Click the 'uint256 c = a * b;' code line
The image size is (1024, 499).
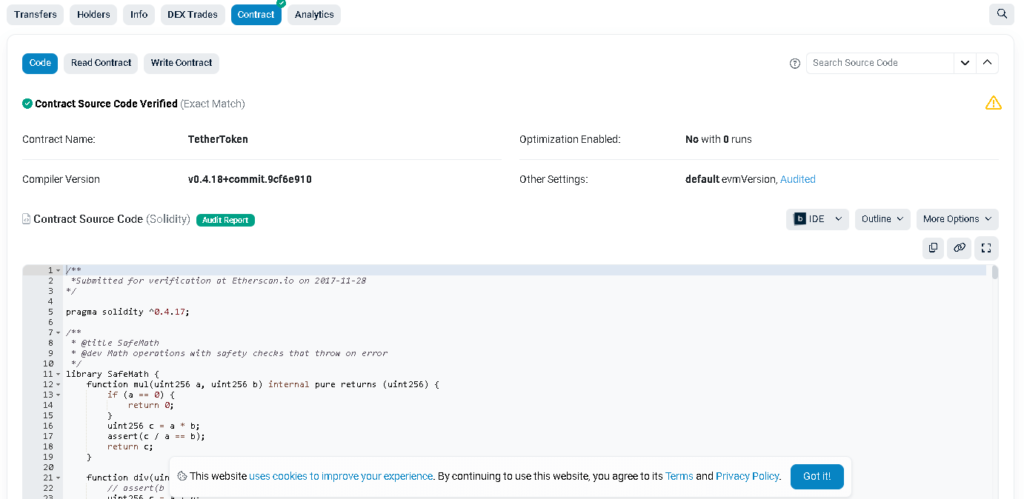point(153,426)
